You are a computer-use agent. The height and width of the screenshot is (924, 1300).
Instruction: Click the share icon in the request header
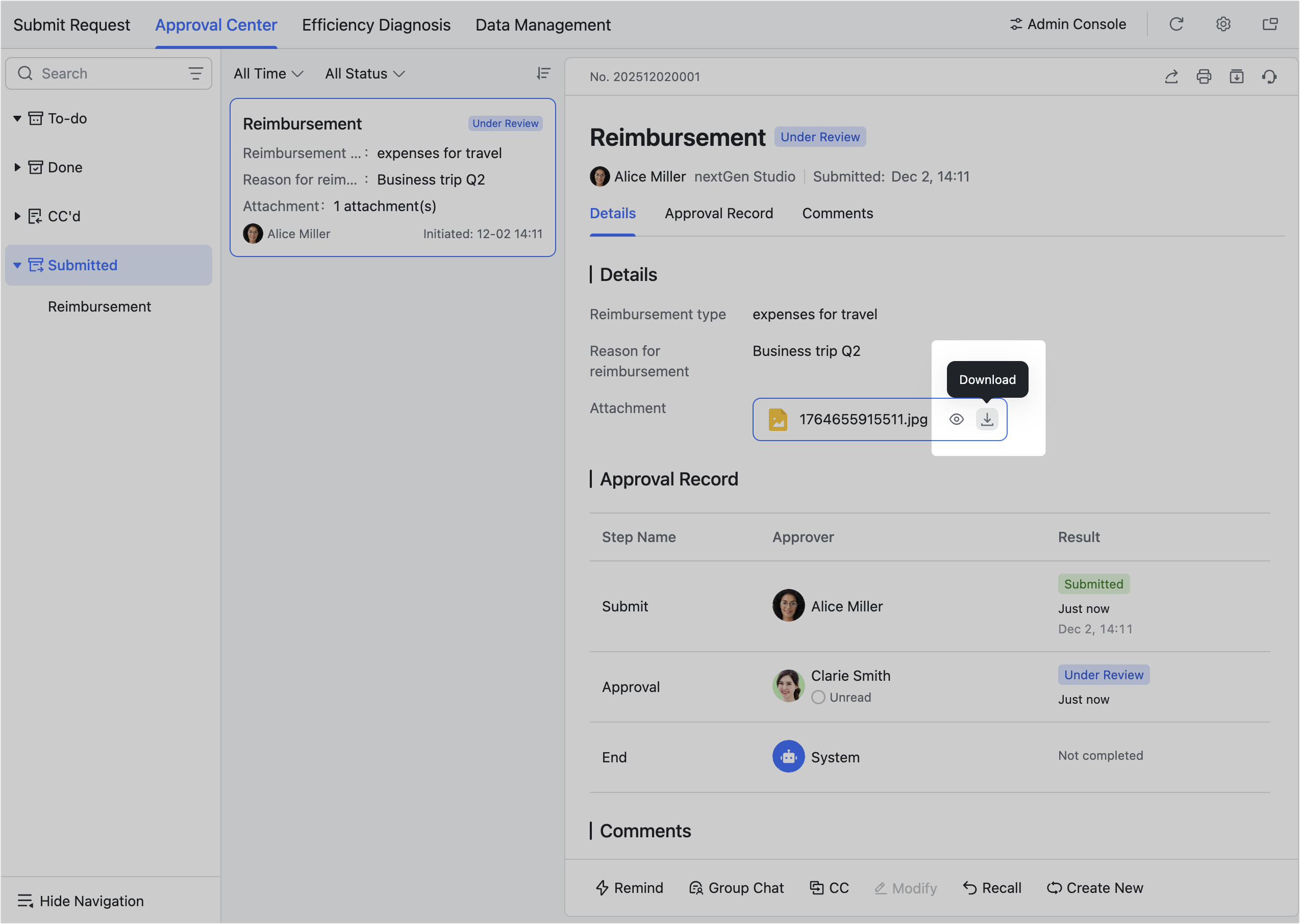click(x=1171, y=76)
